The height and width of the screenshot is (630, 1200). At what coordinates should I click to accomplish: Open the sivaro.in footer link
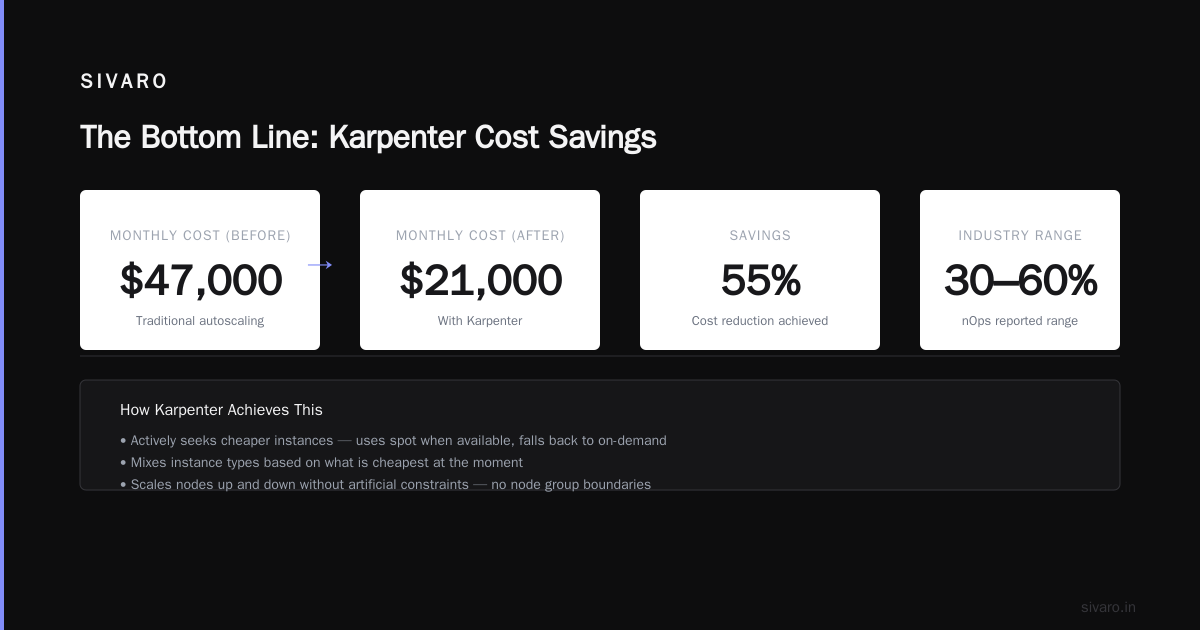tap(1108, 607)
